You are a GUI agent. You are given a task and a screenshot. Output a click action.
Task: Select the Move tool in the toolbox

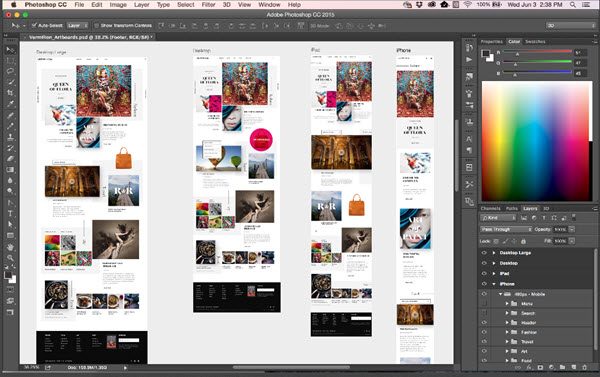[x=10, y=50]
